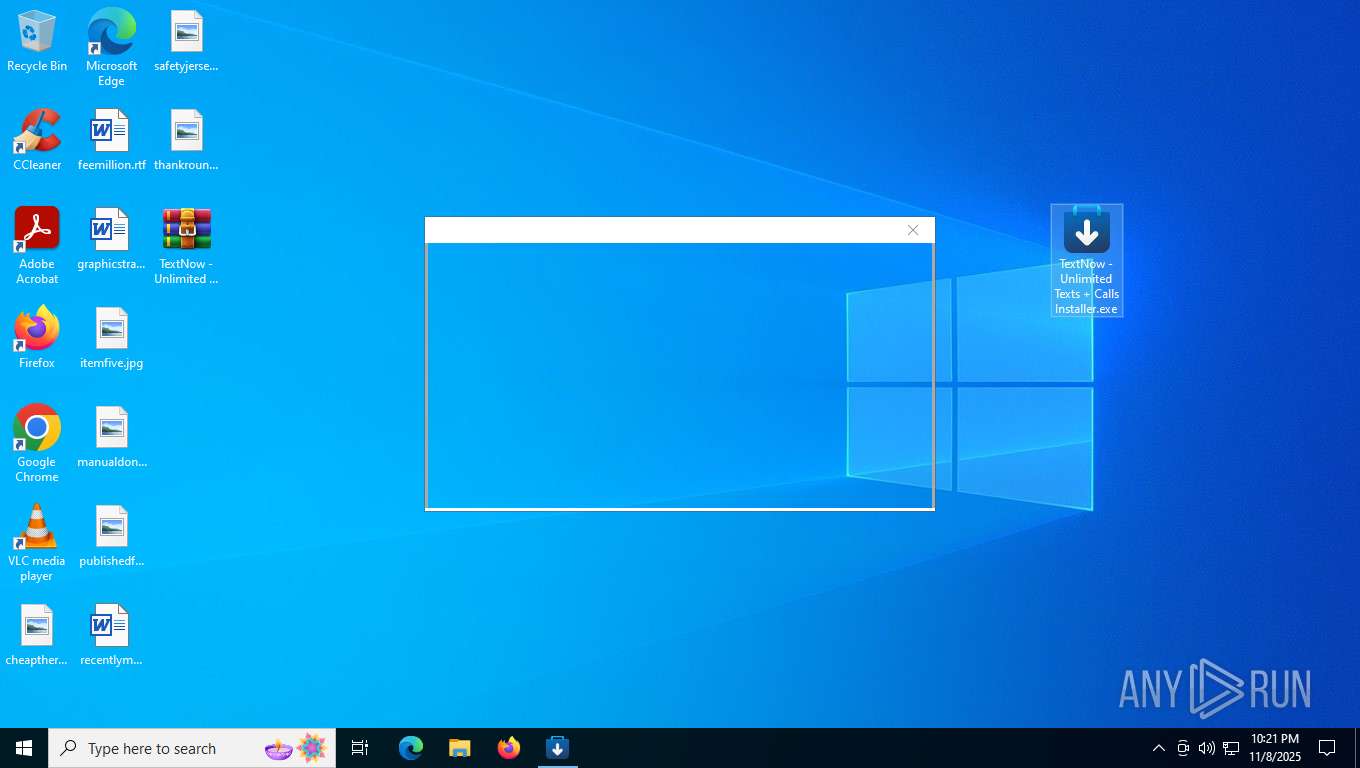
Task: Open the Windows Start menu
Action: [24, 748]
